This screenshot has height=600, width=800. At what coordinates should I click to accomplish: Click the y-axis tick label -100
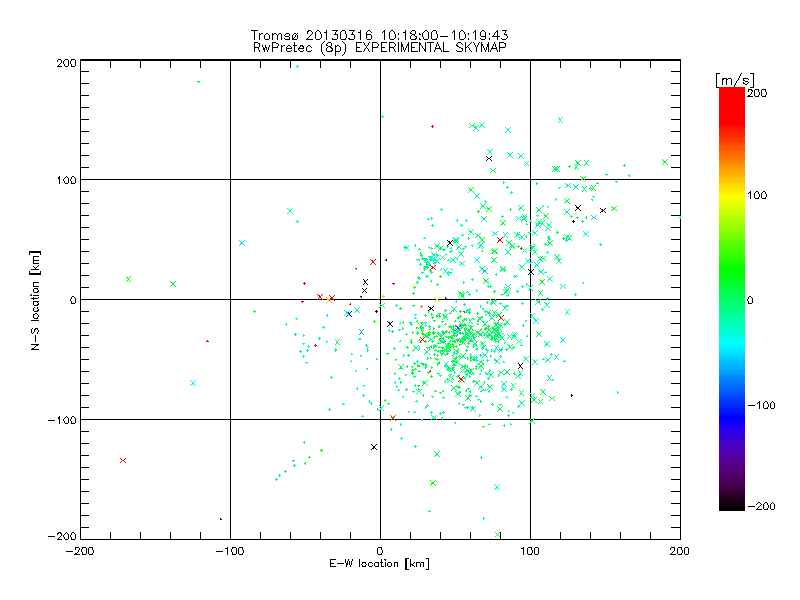[x=62, y=420]
